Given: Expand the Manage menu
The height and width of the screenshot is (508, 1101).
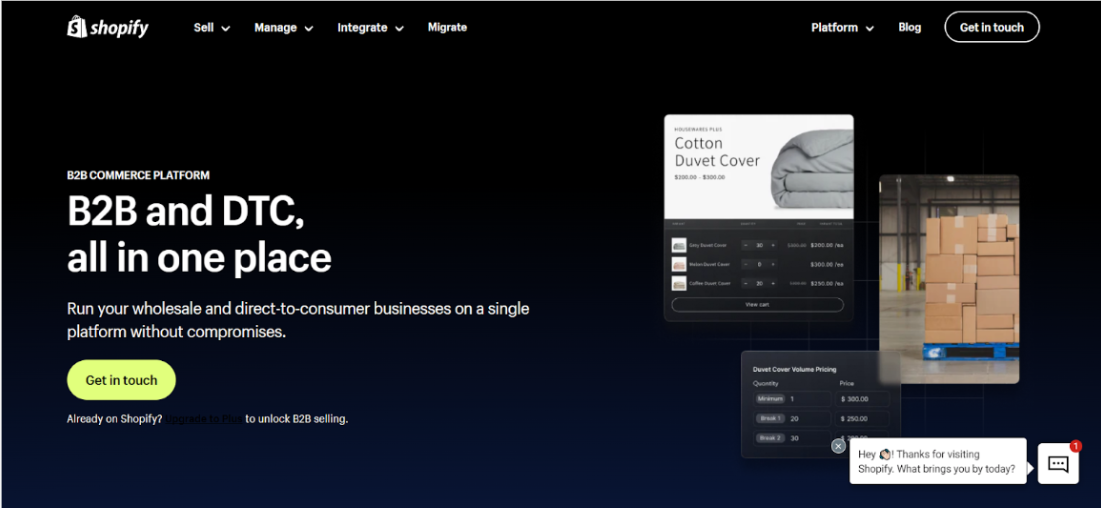Looking at the screenshot, I should [x=284, y=28].
